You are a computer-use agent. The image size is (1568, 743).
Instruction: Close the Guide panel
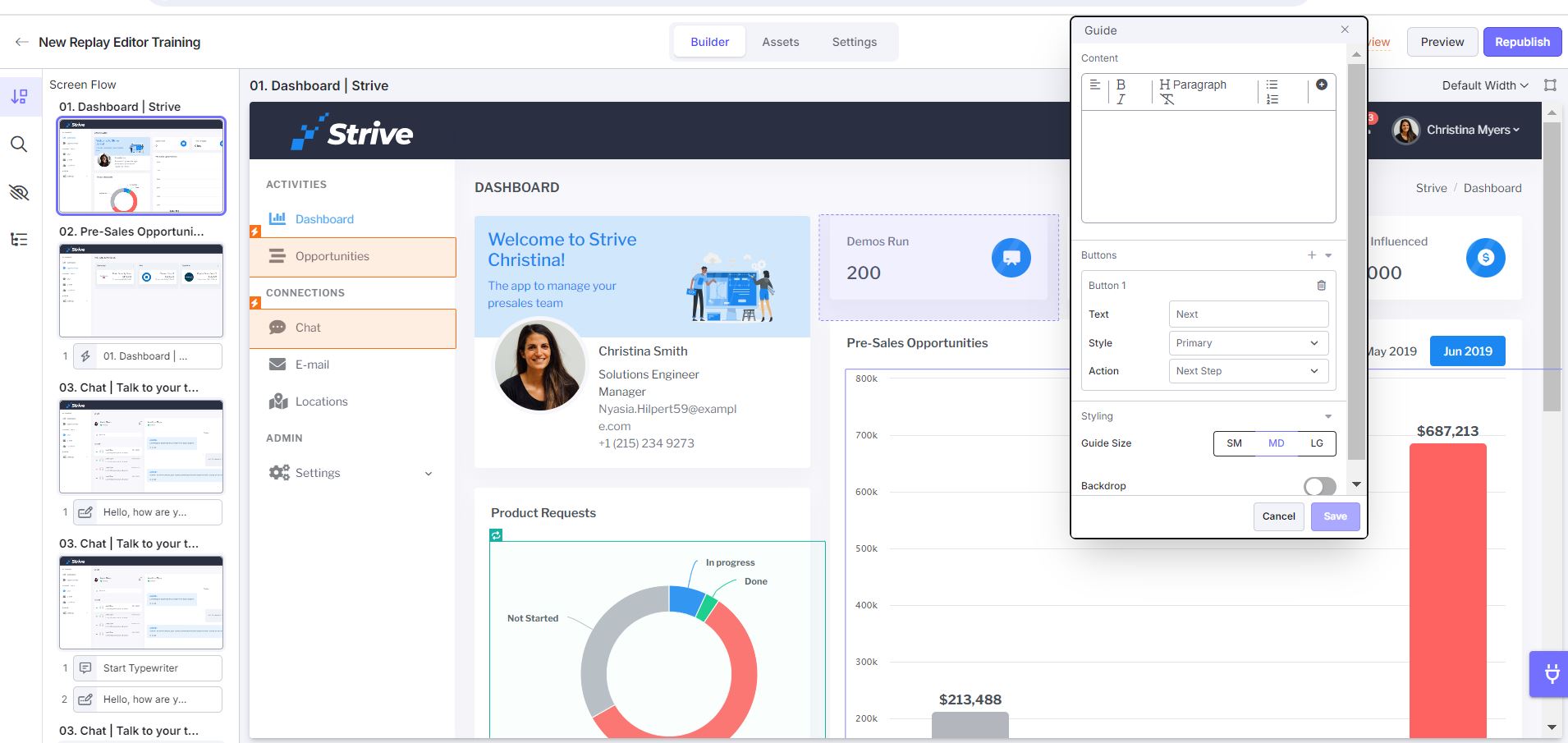tap(1345, 30)
